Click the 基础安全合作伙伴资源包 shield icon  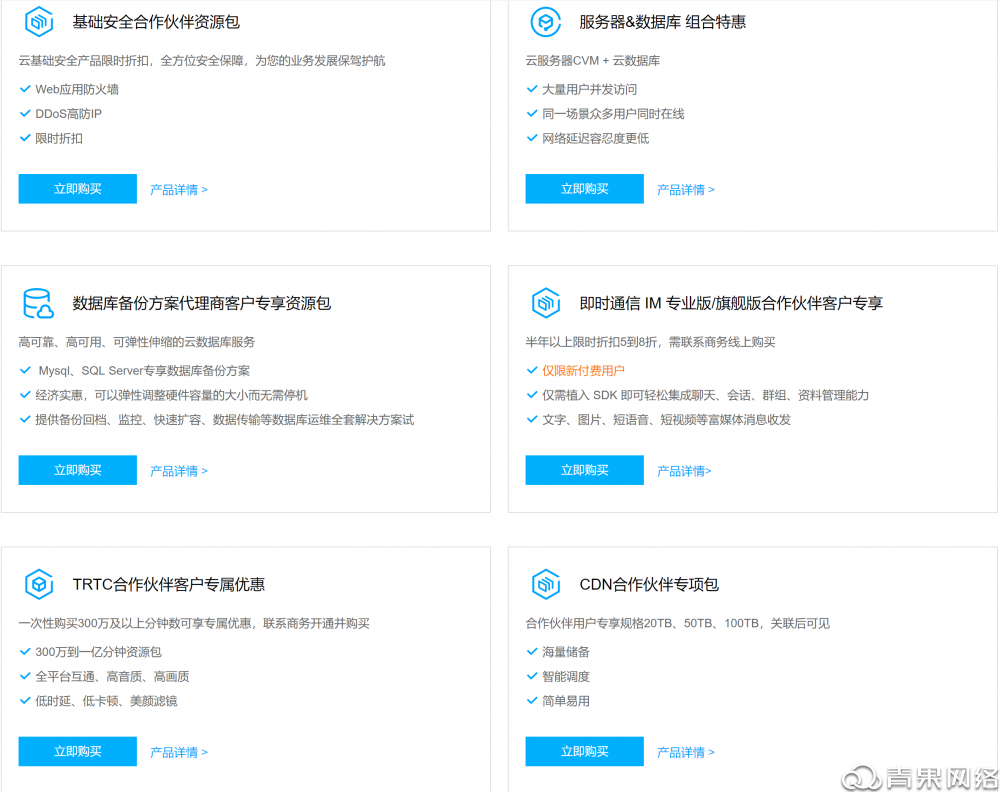[40, 21]
